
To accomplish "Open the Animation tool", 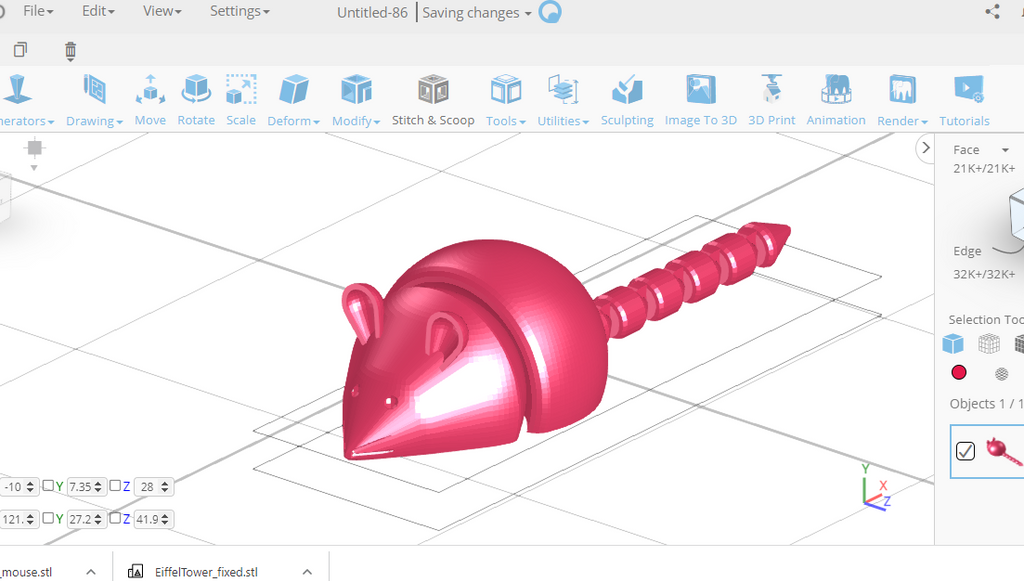I will (x=836, y=100).
